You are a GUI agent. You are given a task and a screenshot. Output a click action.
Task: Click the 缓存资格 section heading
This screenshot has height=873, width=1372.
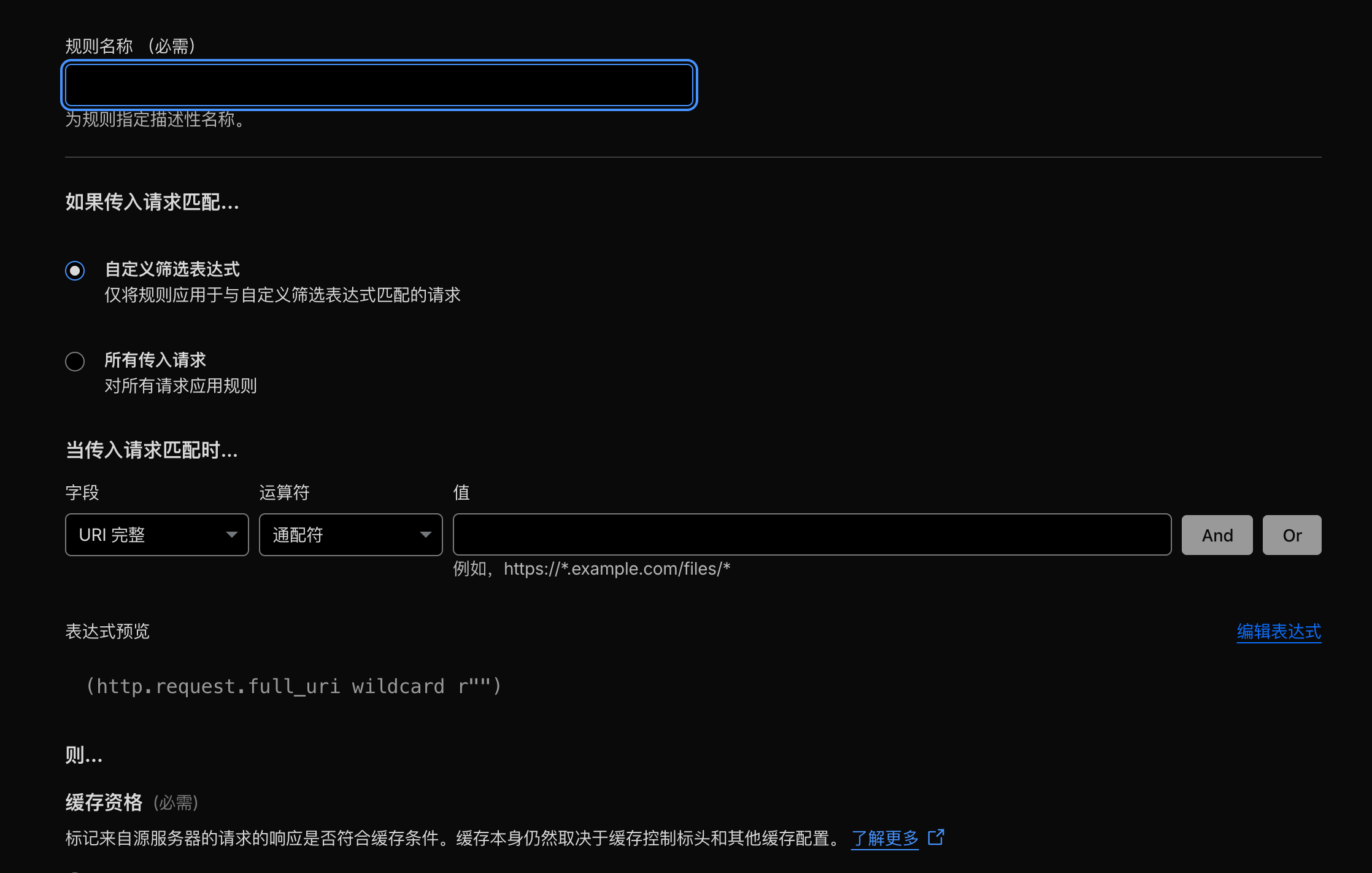(104, 802)
